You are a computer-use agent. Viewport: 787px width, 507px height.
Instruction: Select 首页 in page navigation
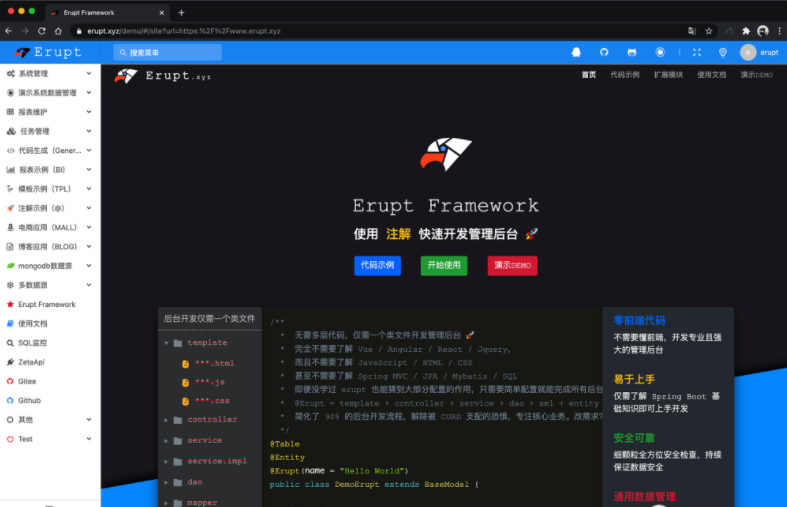tap(589, 75)
